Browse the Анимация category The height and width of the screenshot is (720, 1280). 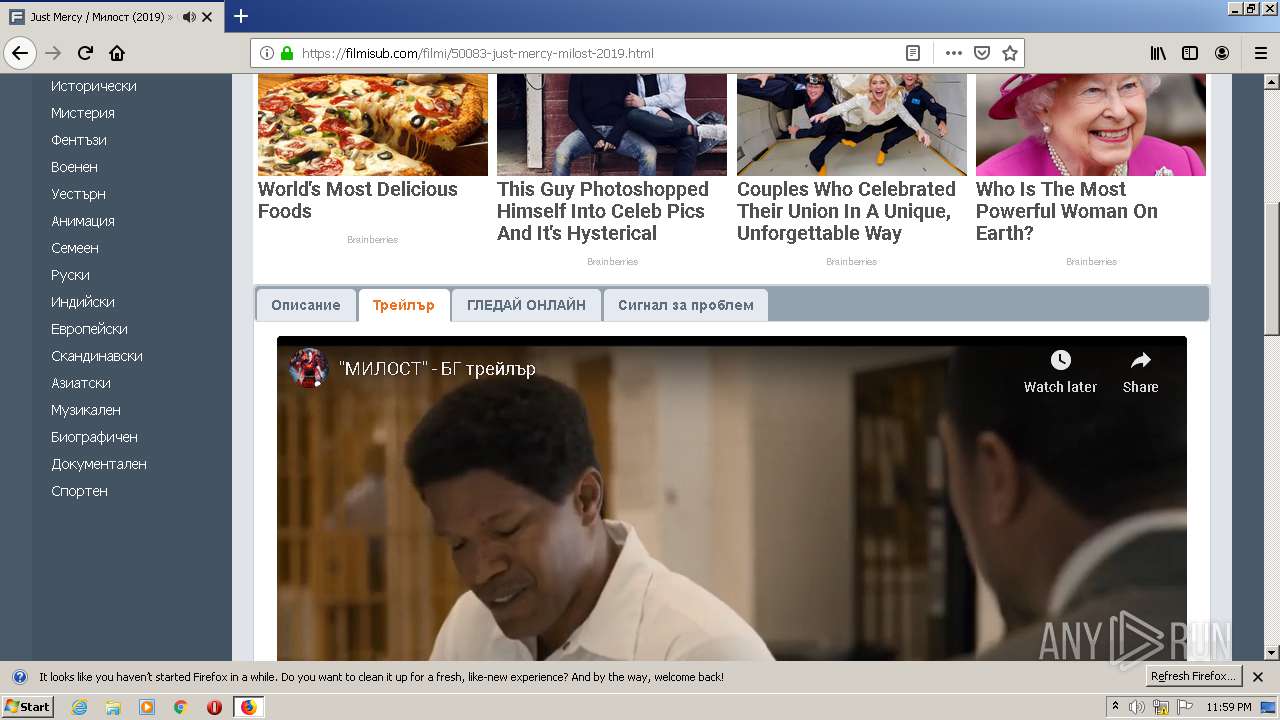pos(83,221)
